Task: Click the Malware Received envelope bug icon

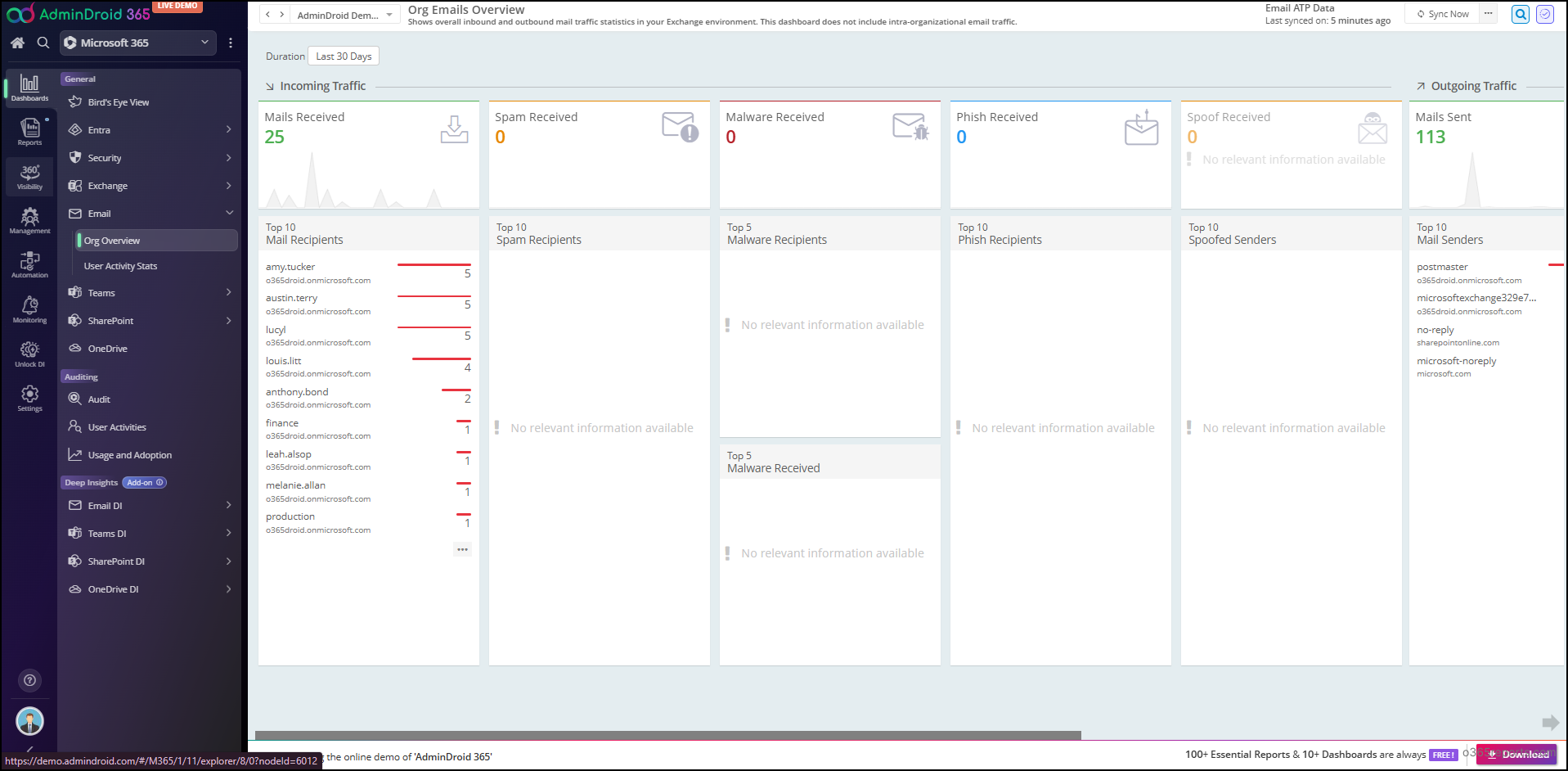Action: (x=911, y=127)
